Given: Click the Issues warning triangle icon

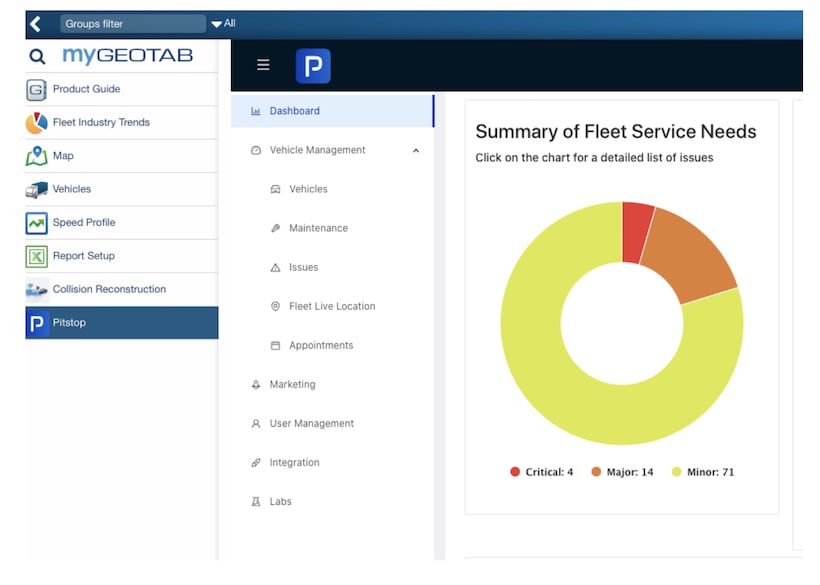Looking at the screenshot, I should point(275,267).
